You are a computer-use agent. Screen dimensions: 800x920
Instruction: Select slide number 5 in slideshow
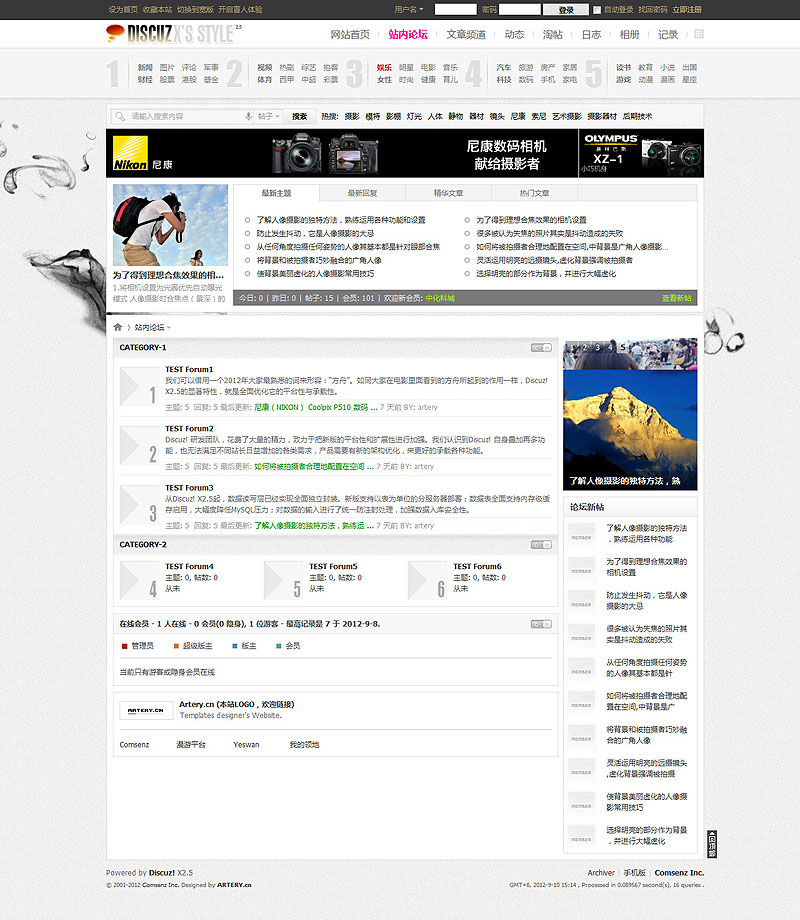pyautogui.click(x=623, y=347)
